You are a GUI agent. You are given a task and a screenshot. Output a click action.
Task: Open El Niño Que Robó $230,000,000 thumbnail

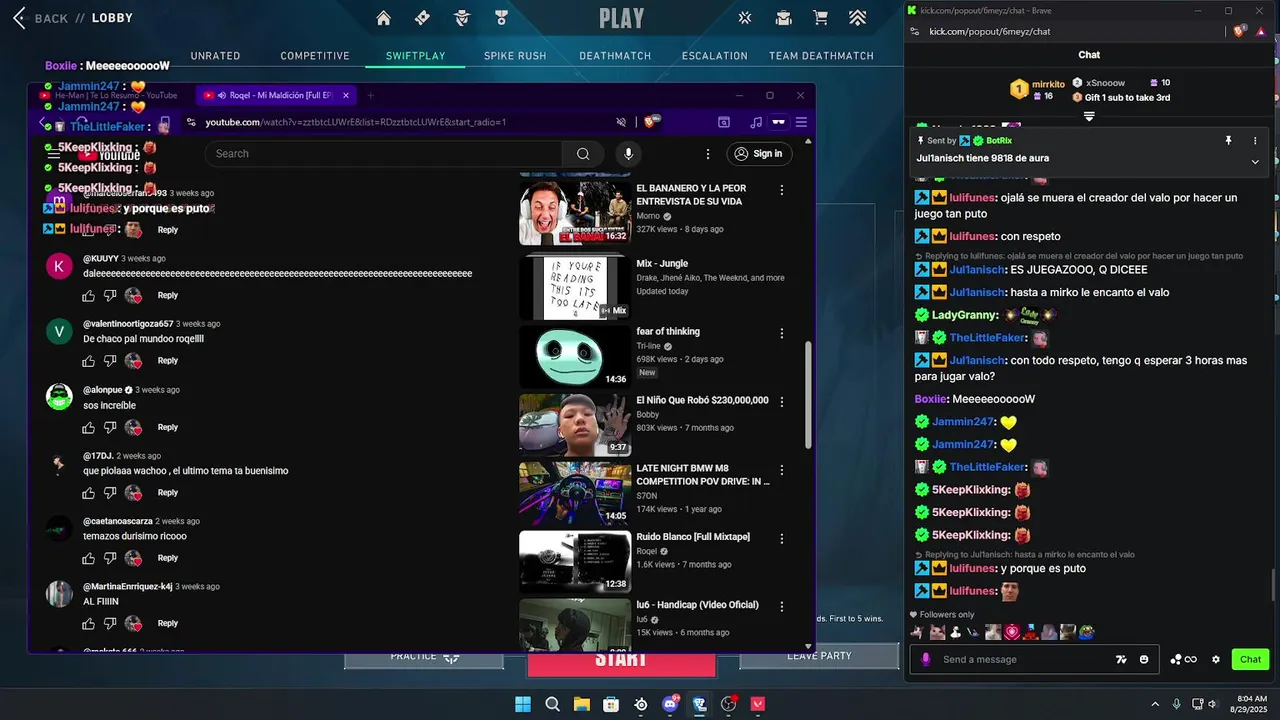[574, 425]
